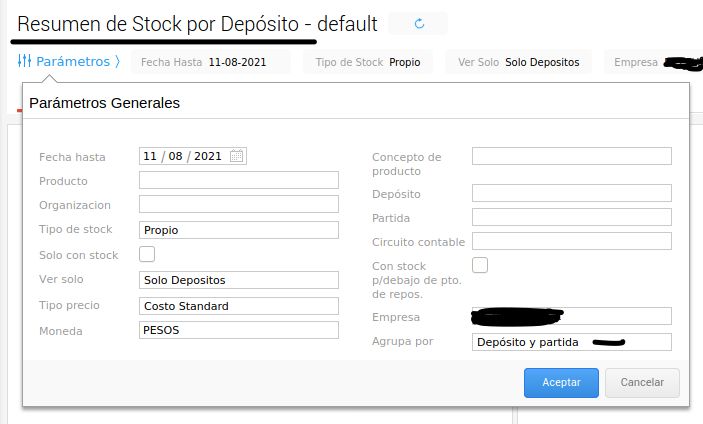
Task: Click the Producto input field
Action: pos(239,180)
